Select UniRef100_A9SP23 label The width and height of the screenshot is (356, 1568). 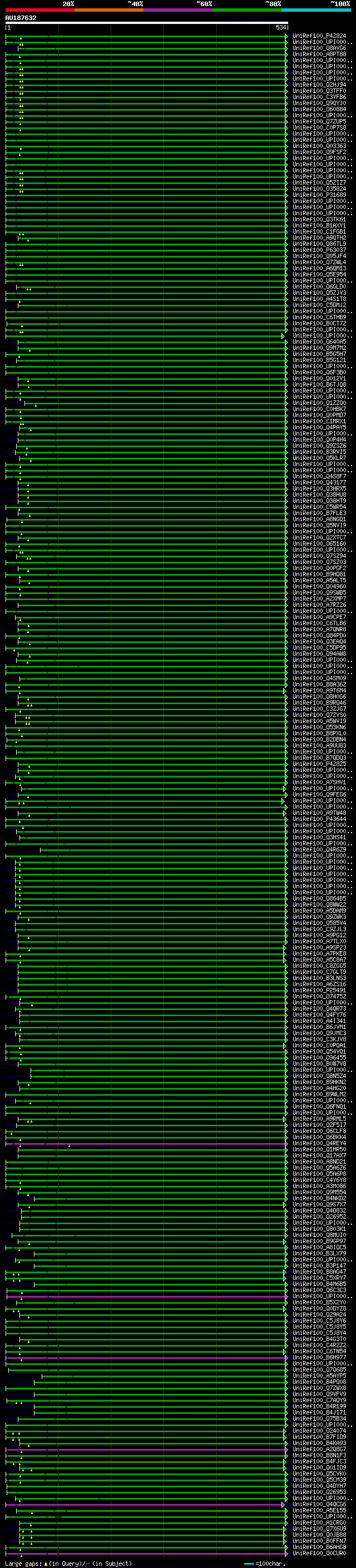319,947
